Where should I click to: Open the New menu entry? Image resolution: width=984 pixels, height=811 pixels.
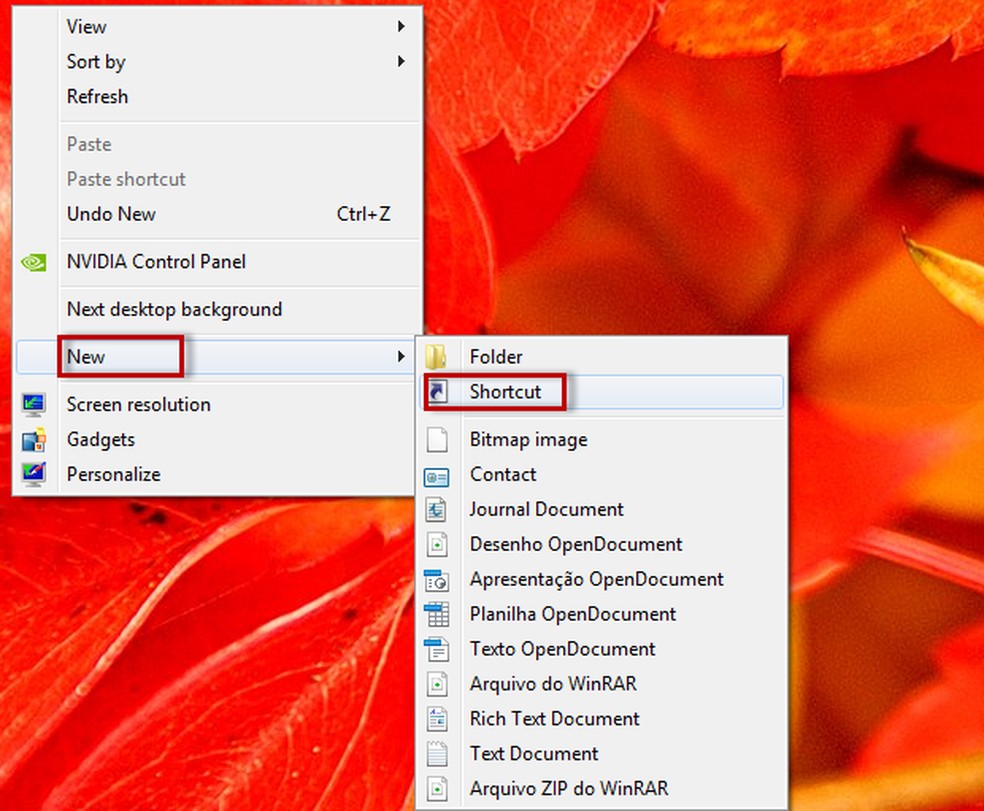point(217,357)
